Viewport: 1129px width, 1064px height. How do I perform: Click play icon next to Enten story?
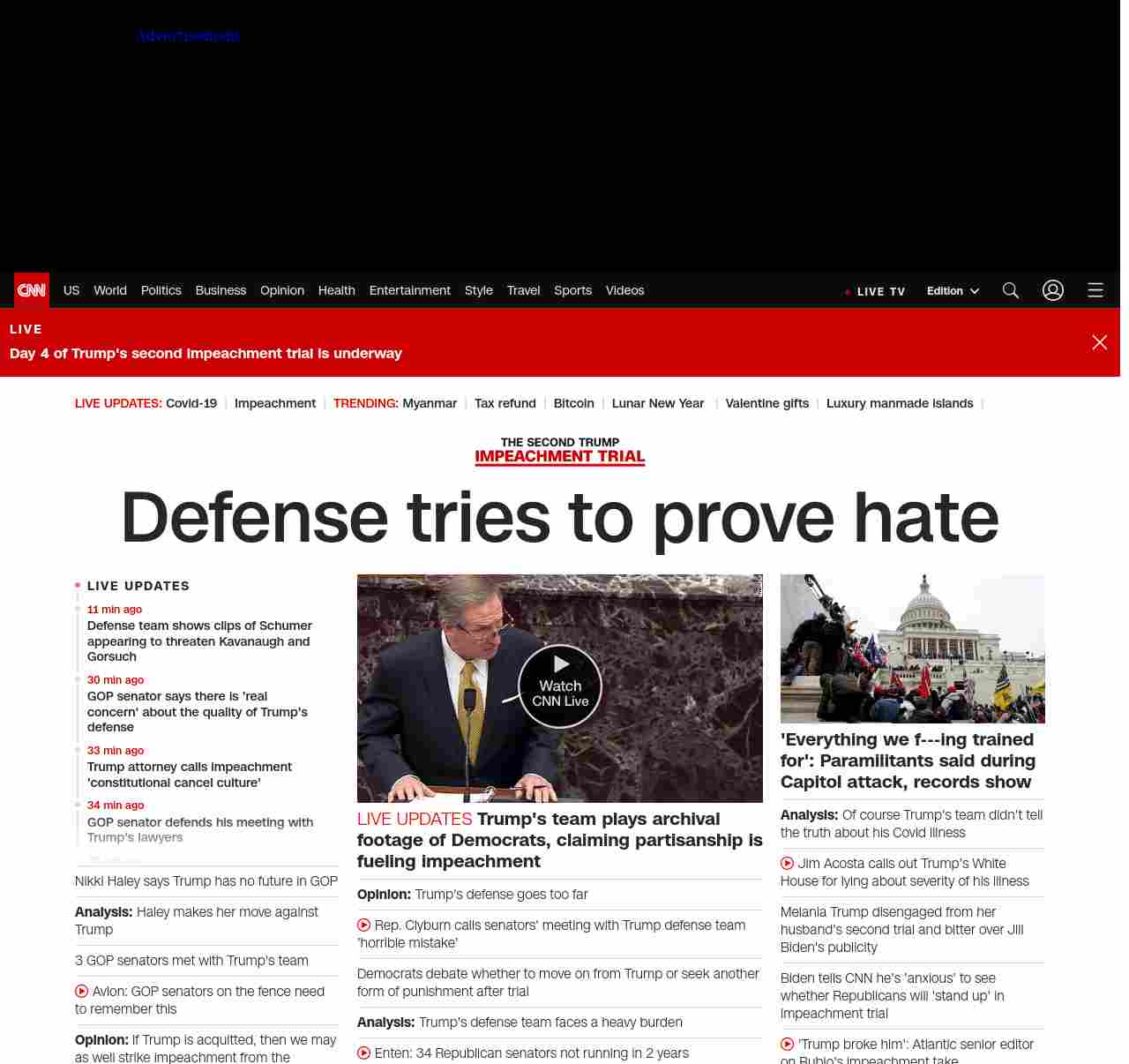[363, 1053]
